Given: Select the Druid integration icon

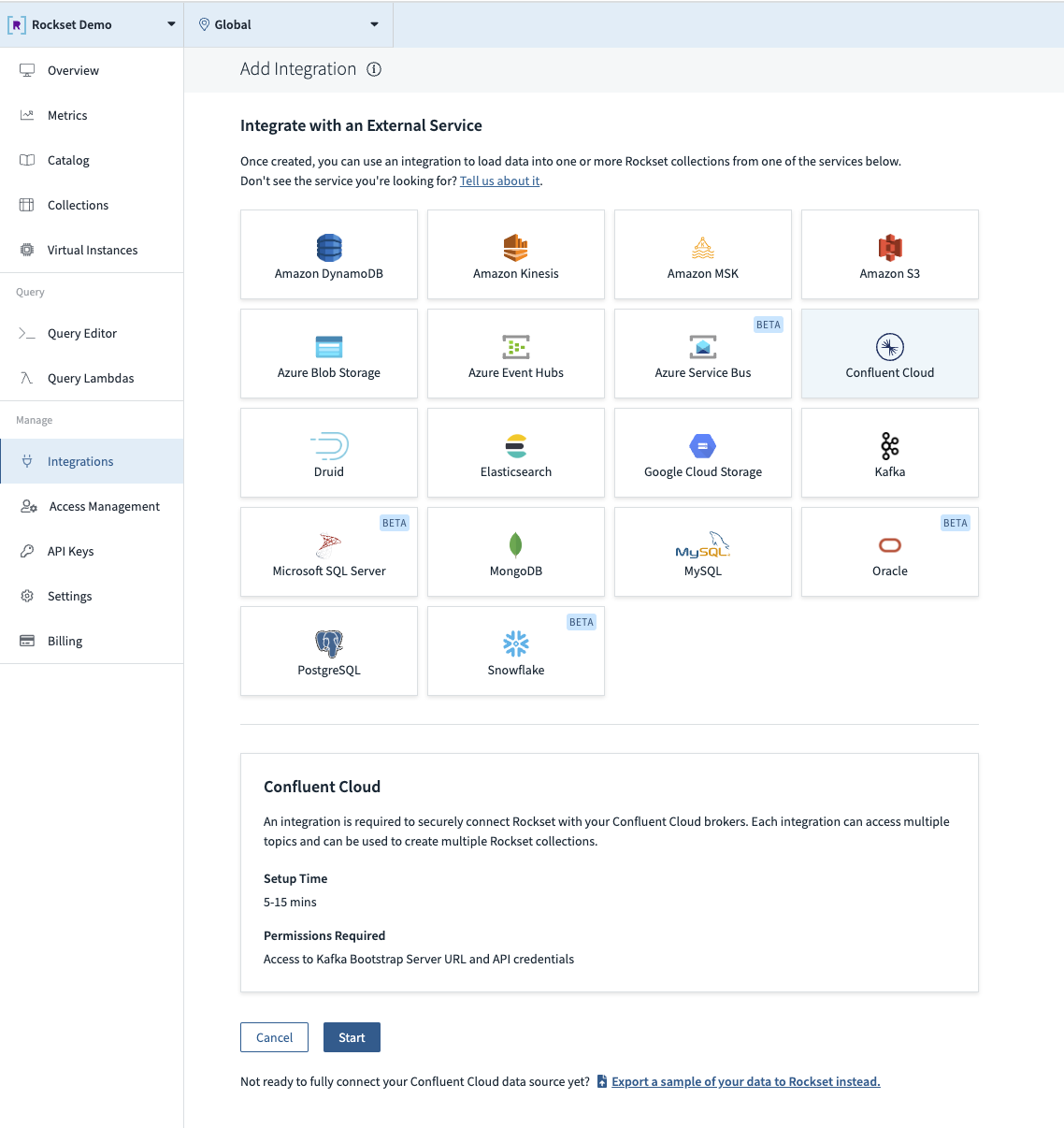Looking at the screenshot, I should point(330,446).
